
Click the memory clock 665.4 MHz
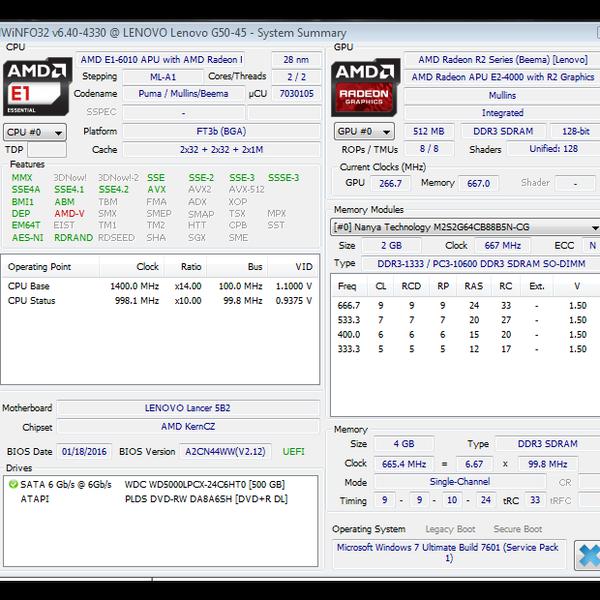[404, 464]
